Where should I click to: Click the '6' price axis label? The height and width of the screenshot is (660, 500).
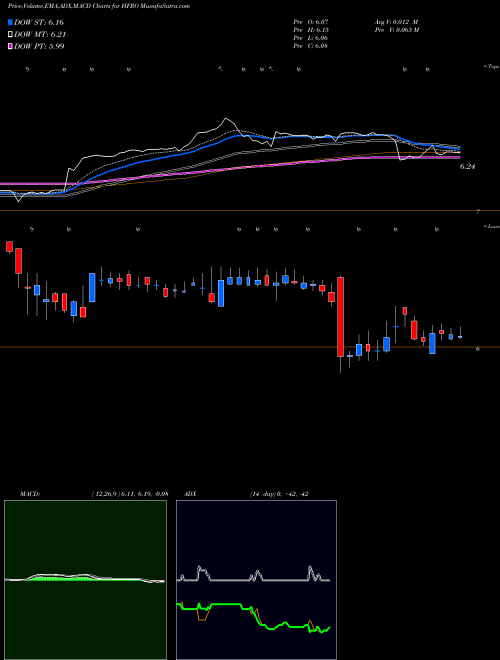[478, 349]
